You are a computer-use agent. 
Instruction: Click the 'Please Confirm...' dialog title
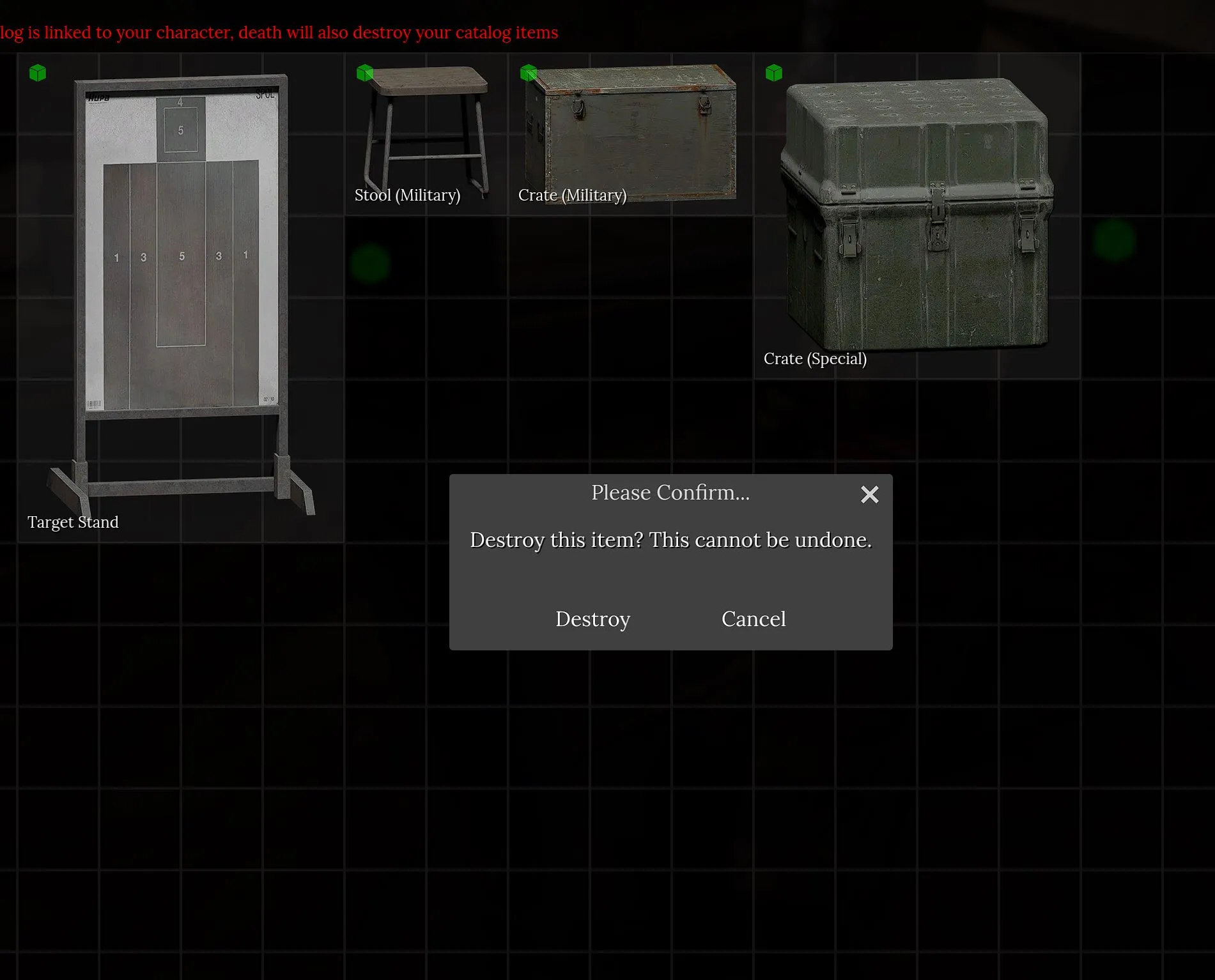[x=670, y=493]
